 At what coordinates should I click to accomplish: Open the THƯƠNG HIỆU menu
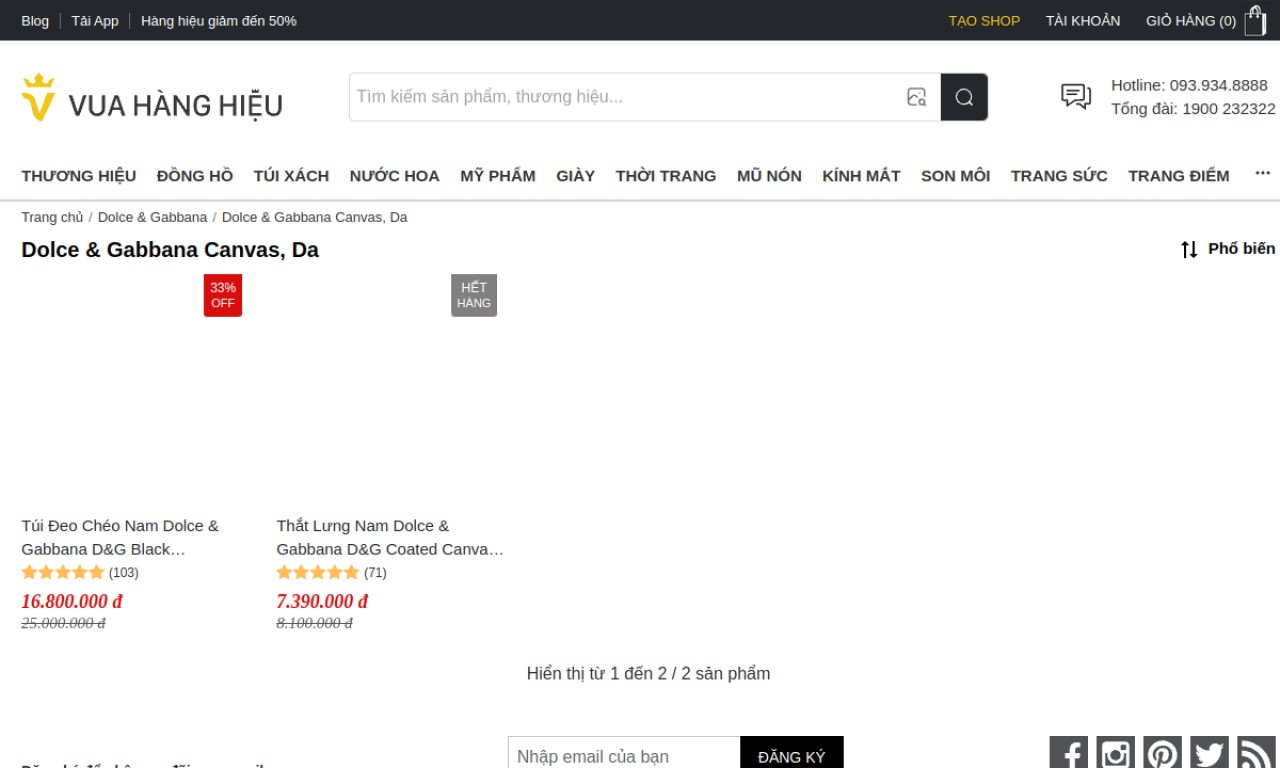click(x=79, y=176)
